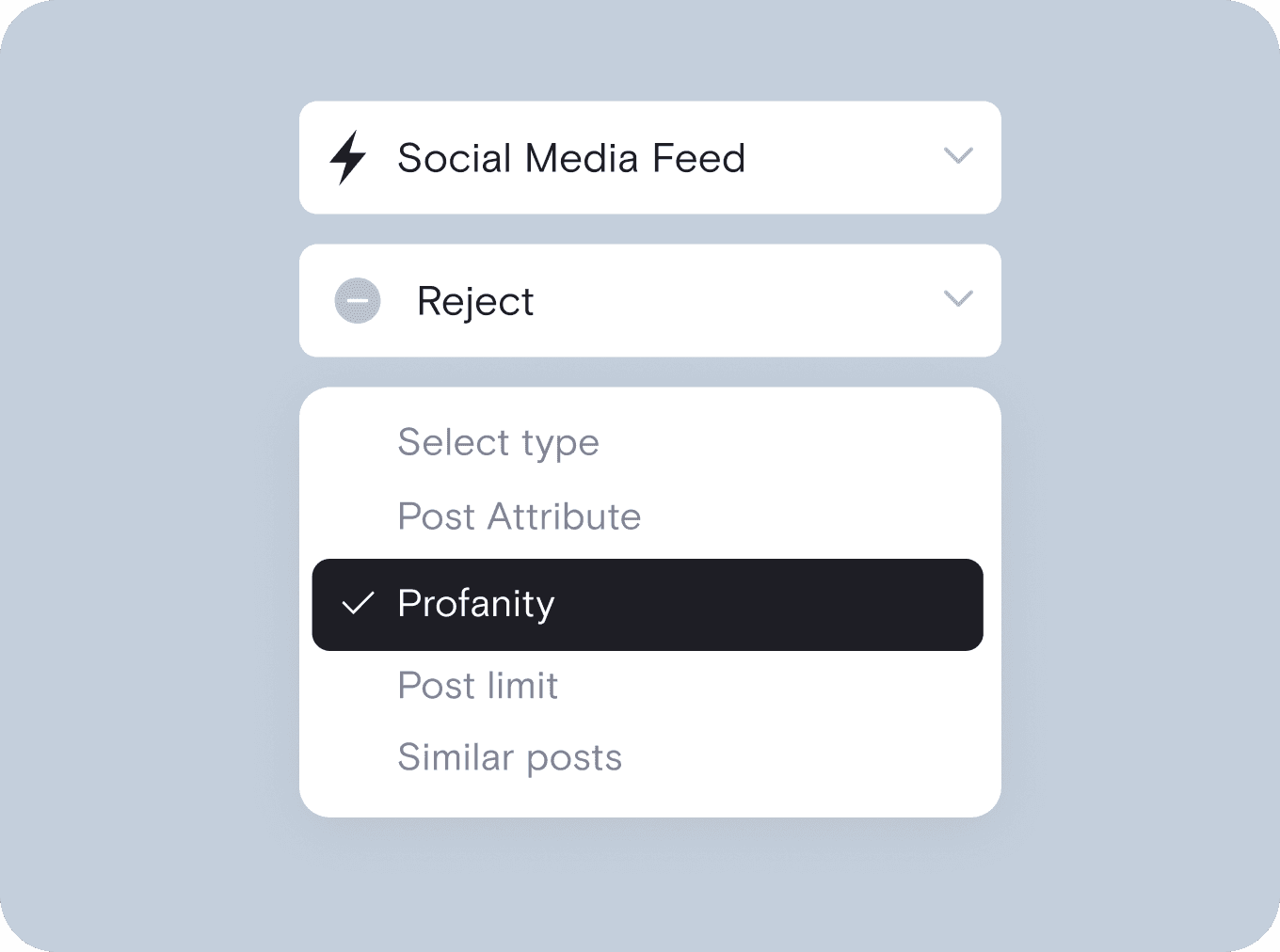Expand the Social Media Feed chevron
Image resolution: width=1280 pixels, height=952 pixels.
coord(958,156)
